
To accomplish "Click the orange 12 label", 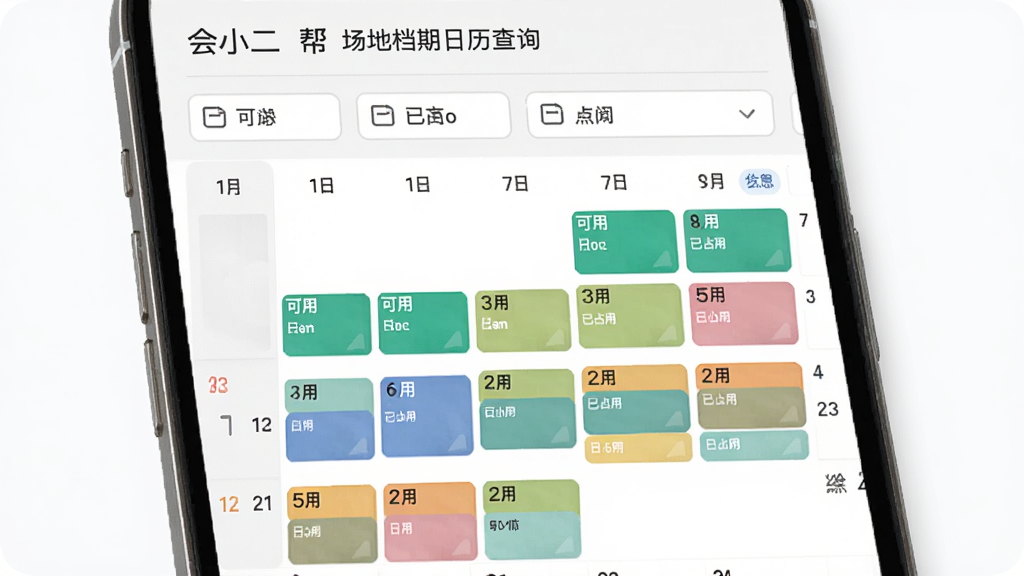I will click(x=229, y=504).
